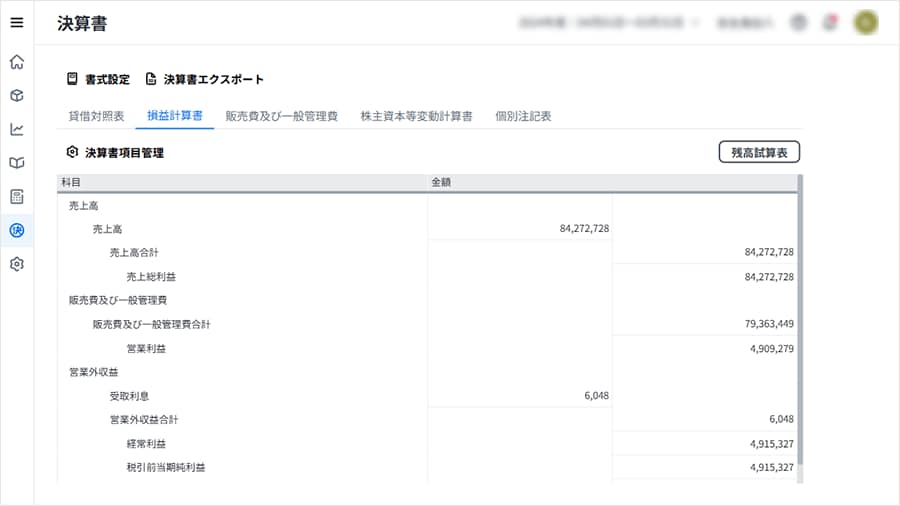Image resolution: width=900 pixels, height=506 pixels.
Task: Open the hamburger menu
Action: pos(17,23)
